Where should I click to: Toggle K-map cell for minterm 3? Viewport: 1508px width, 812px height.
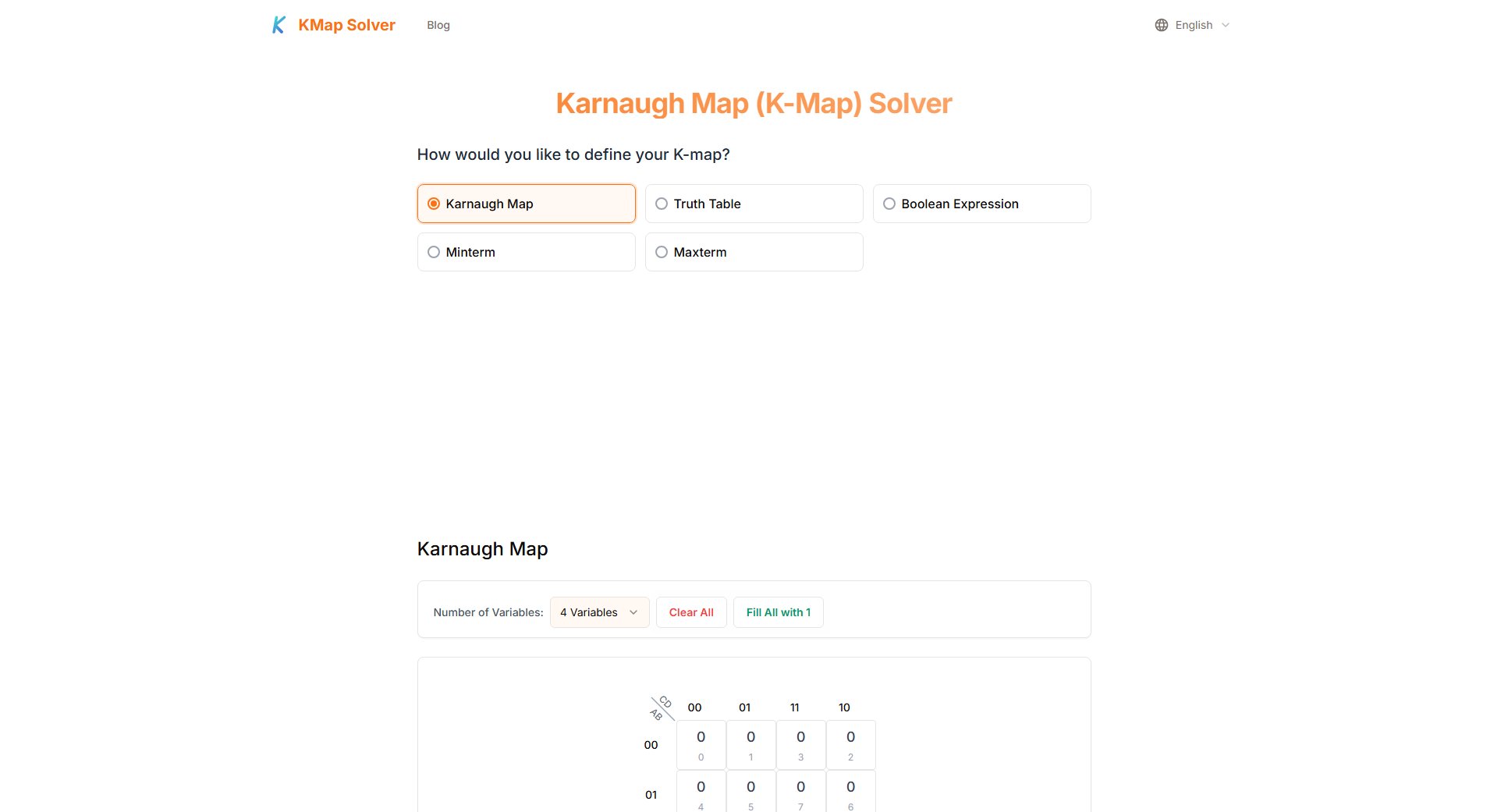(800, 745)
